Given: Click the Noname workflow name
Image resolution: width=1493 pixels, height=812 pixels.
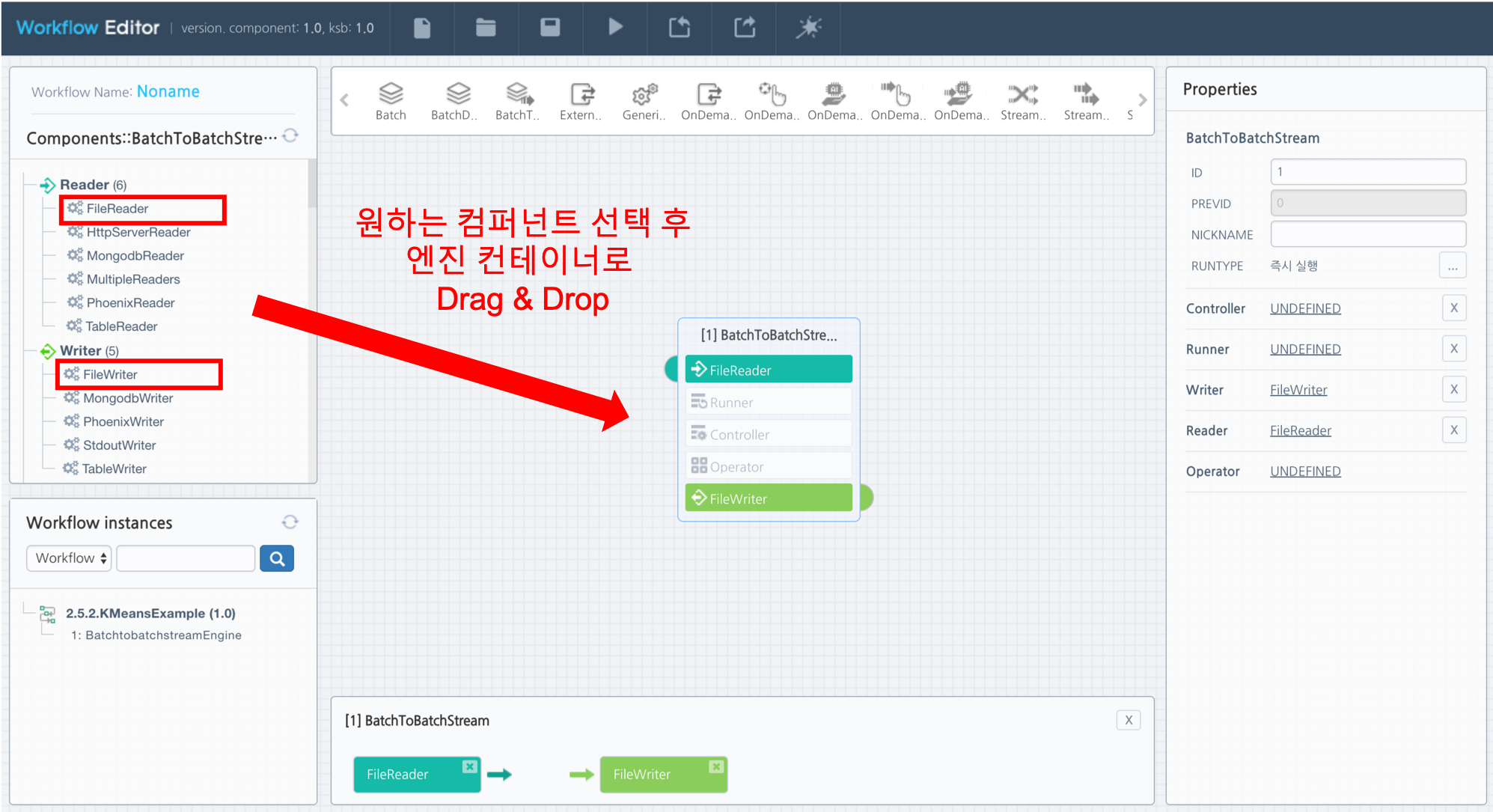Looking at the screenshot, I should pos(168,91).
